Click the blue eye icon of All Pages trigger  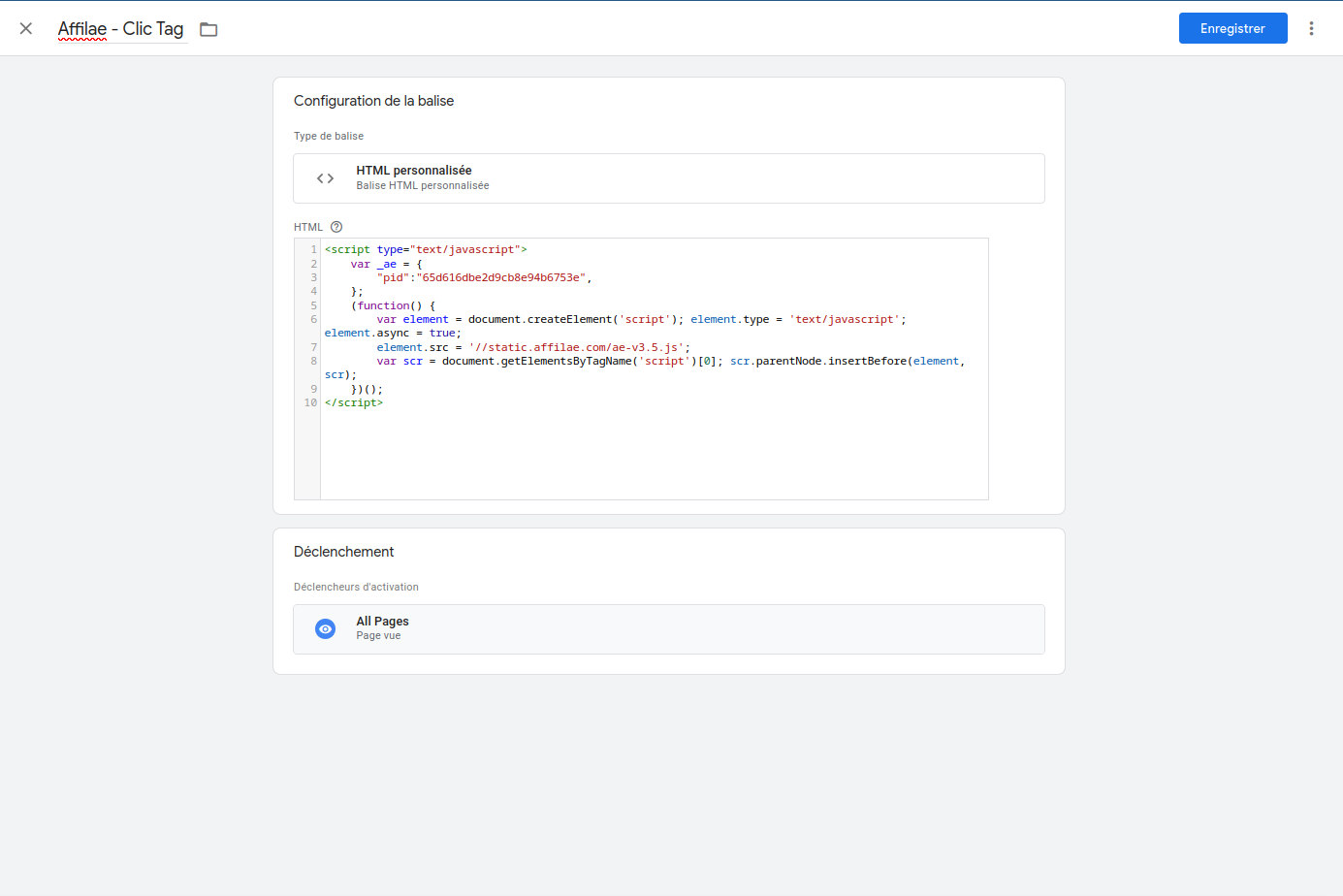click(x=326, y=629)
